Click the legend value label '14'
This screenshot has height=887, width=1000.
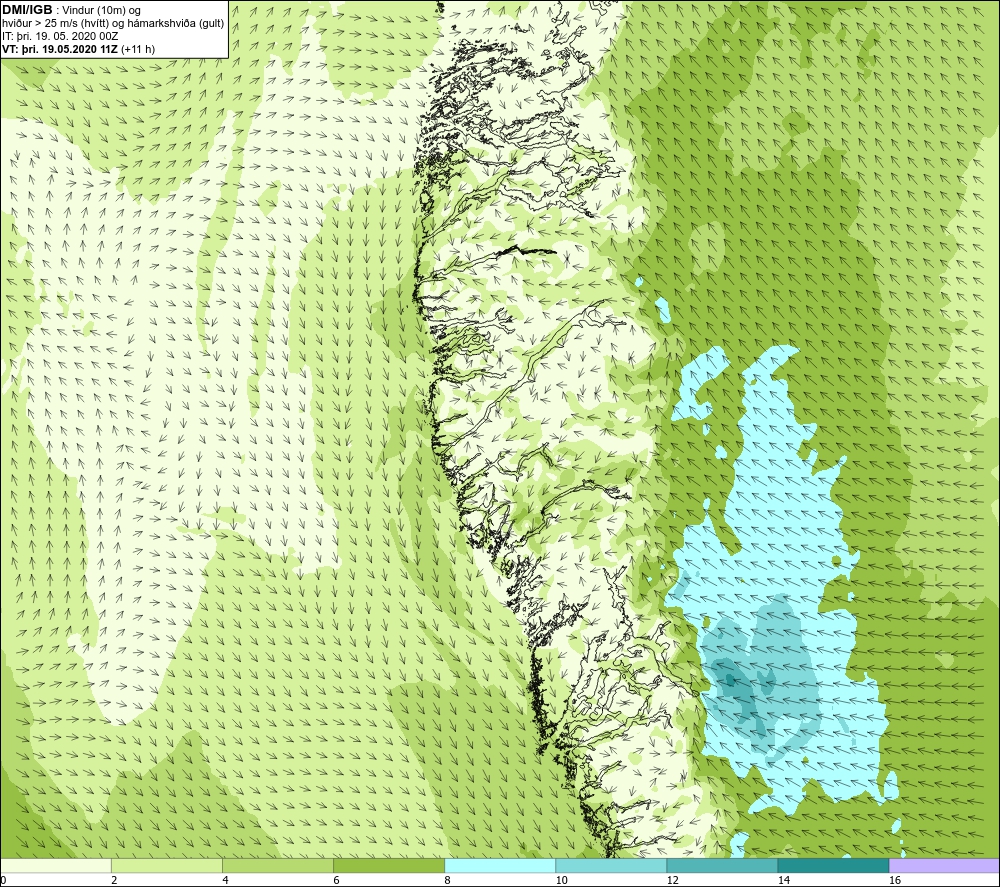tap(783, 881)
